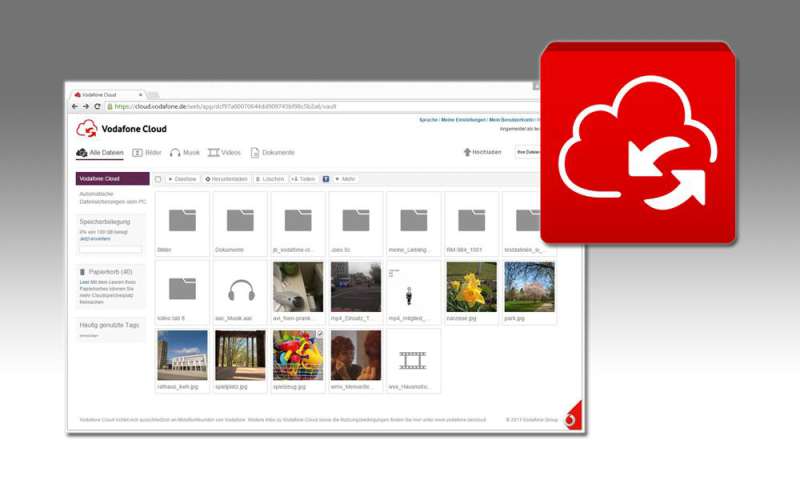
Task: Open the RM 984_1001 folder
Action: pyautogui.click(x=471, y=223)
